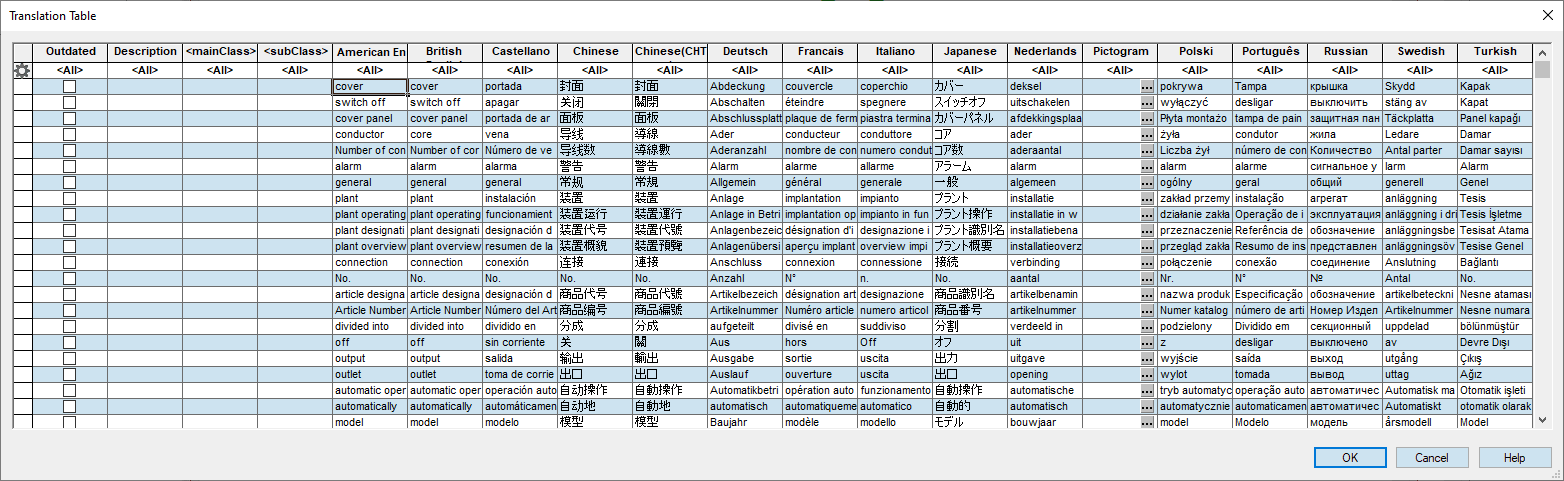Click the 'bouwjaar' Dutch cell

1045,422
